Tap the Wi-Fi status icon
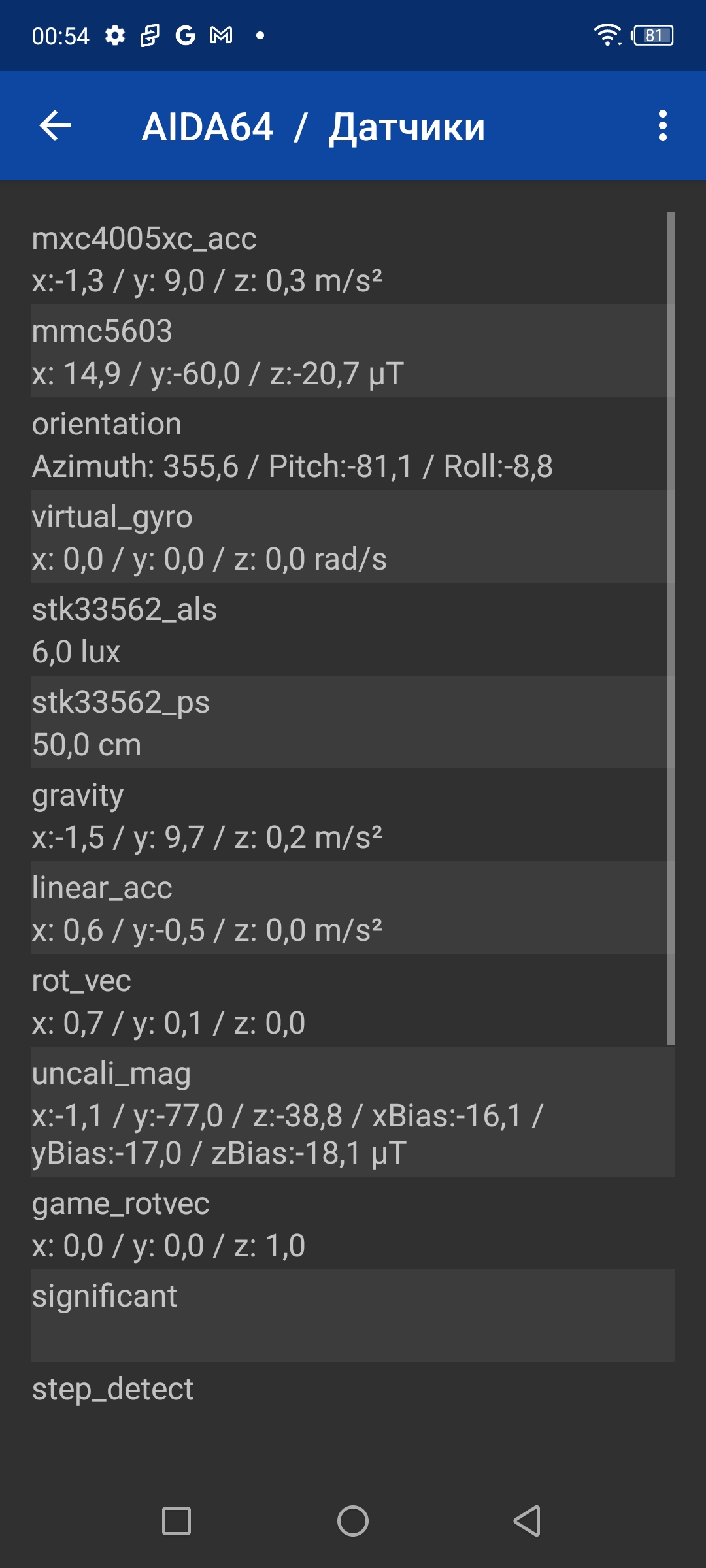 [607, 35]
